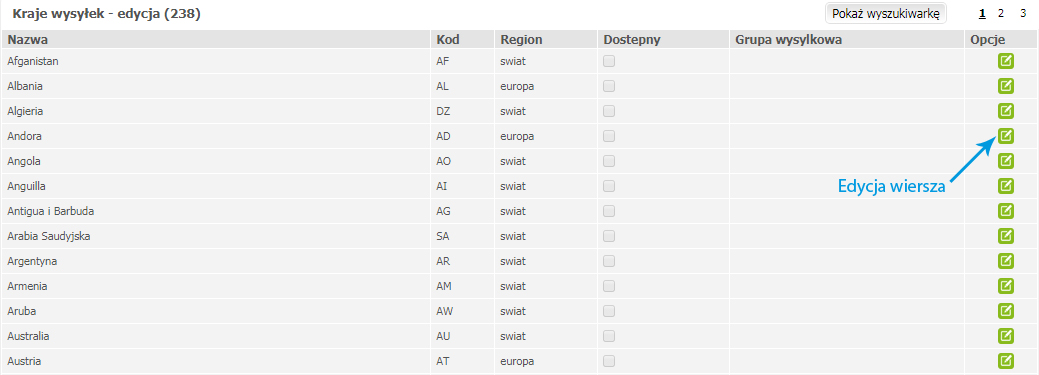The height and width of the screenshot is (375, 1039).
Task: Enable Dostepny checkbox for Anguilla
Action: [x=609, y=186]
